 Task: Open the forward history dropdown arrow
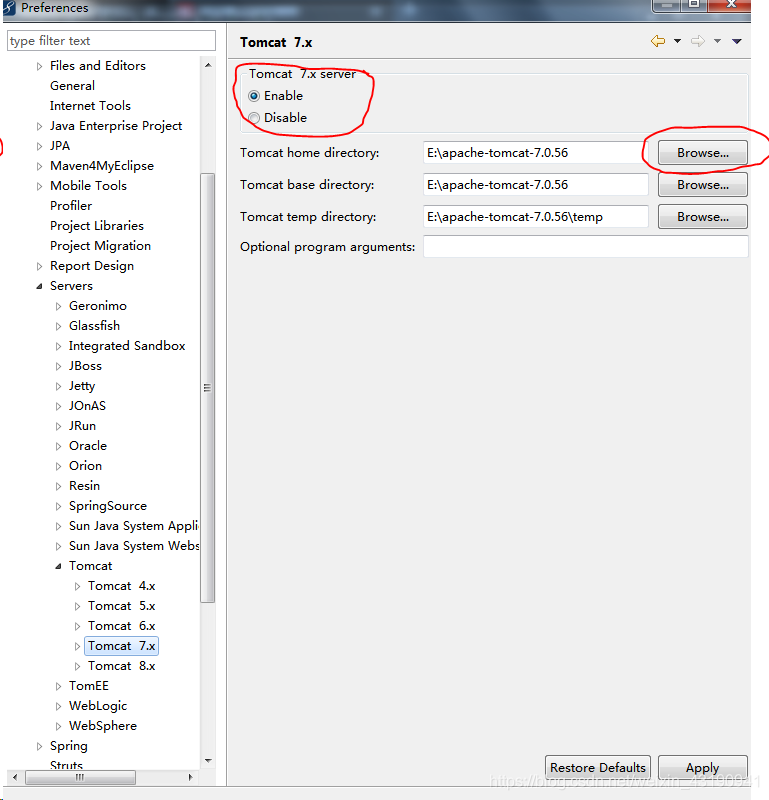click(717, 41)
